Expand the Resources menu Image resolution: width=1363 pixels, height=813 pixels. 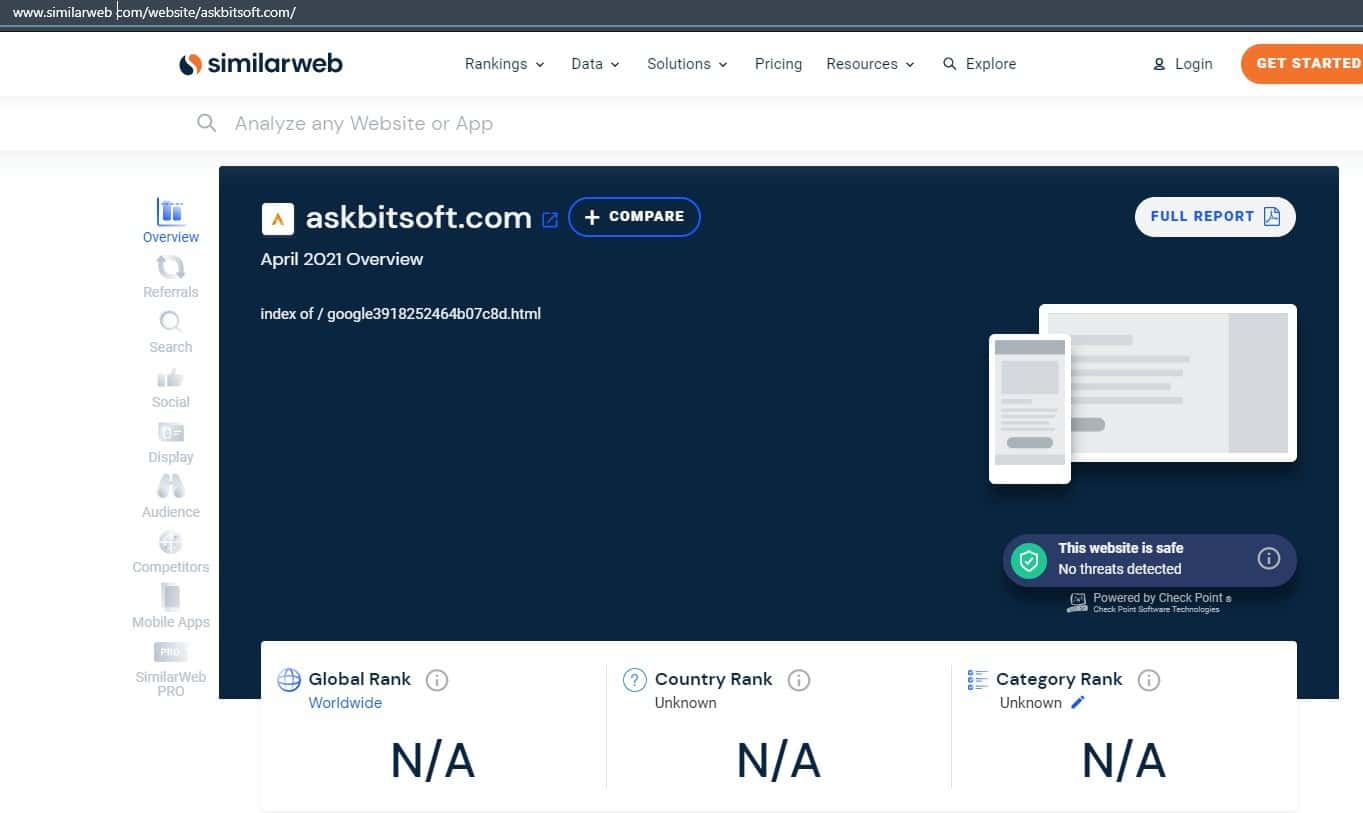pos(871,64)
